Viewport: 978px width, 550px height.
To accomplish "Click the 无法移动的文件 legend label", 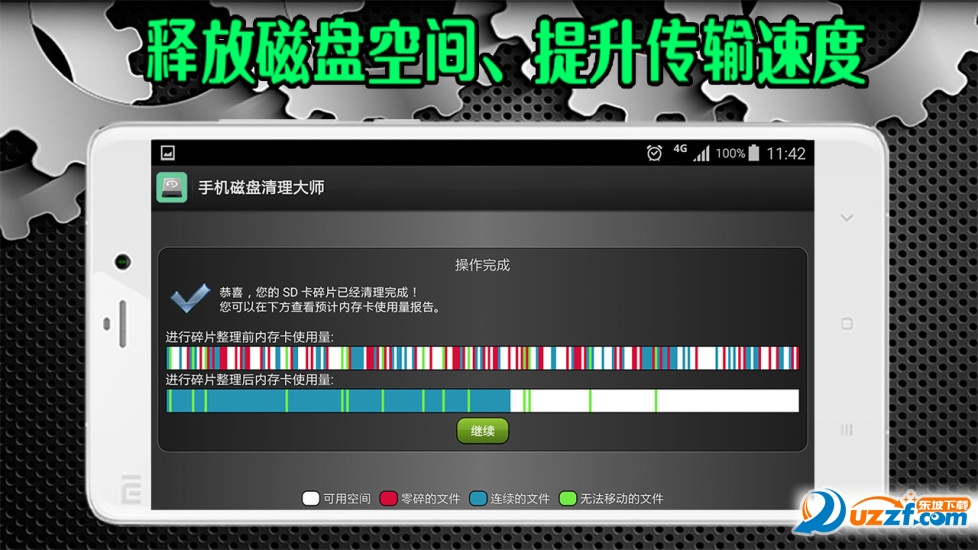I will (x=621, y=499).
